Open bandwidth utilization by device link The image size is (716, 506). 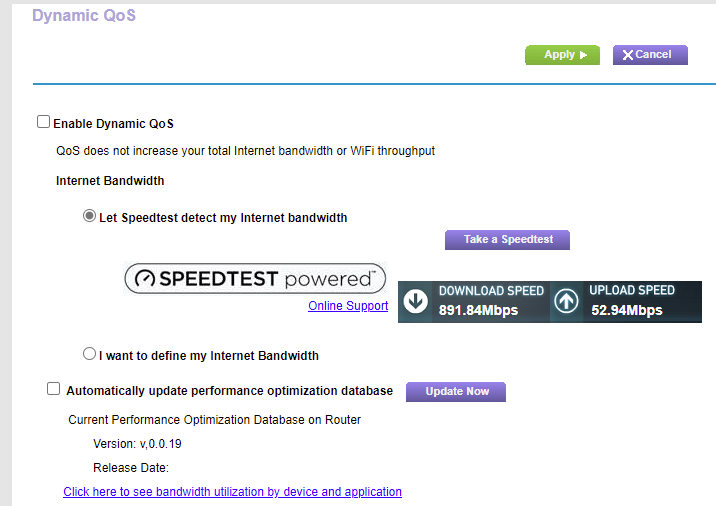pos(232,492)
